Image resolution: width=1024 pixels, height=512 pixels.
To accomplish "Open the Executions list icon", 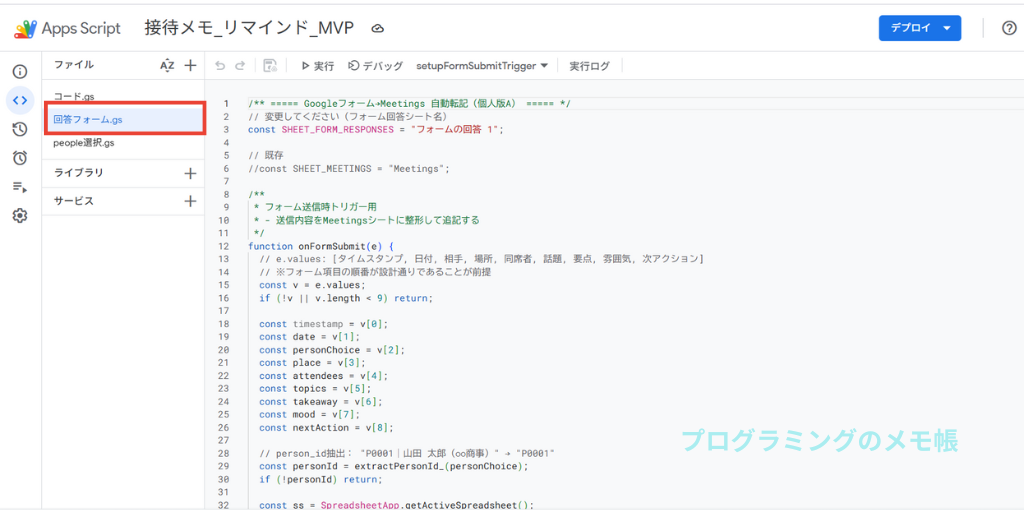I will pos(19,187).
